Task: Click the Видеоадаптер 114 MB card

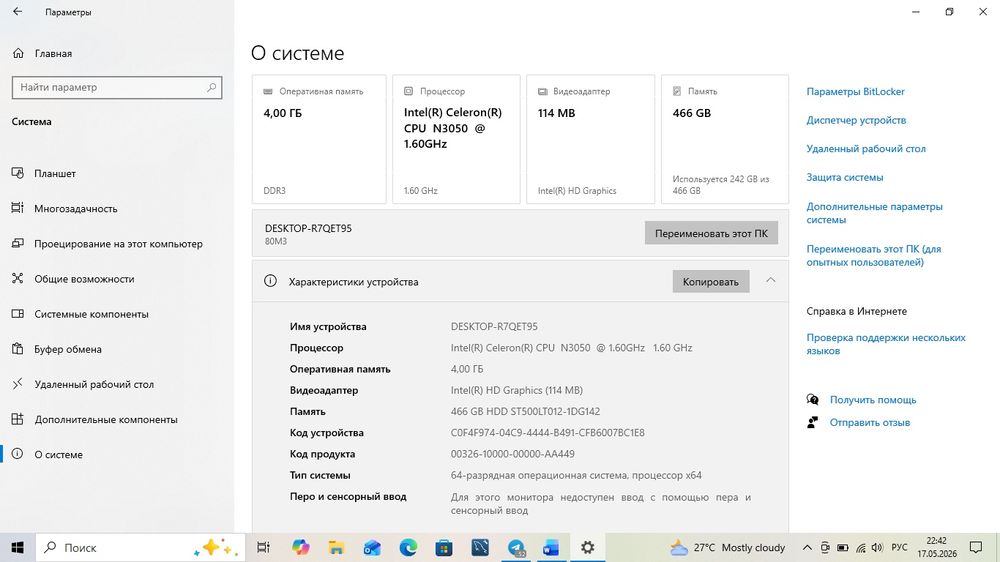Action: pos(591,139)
